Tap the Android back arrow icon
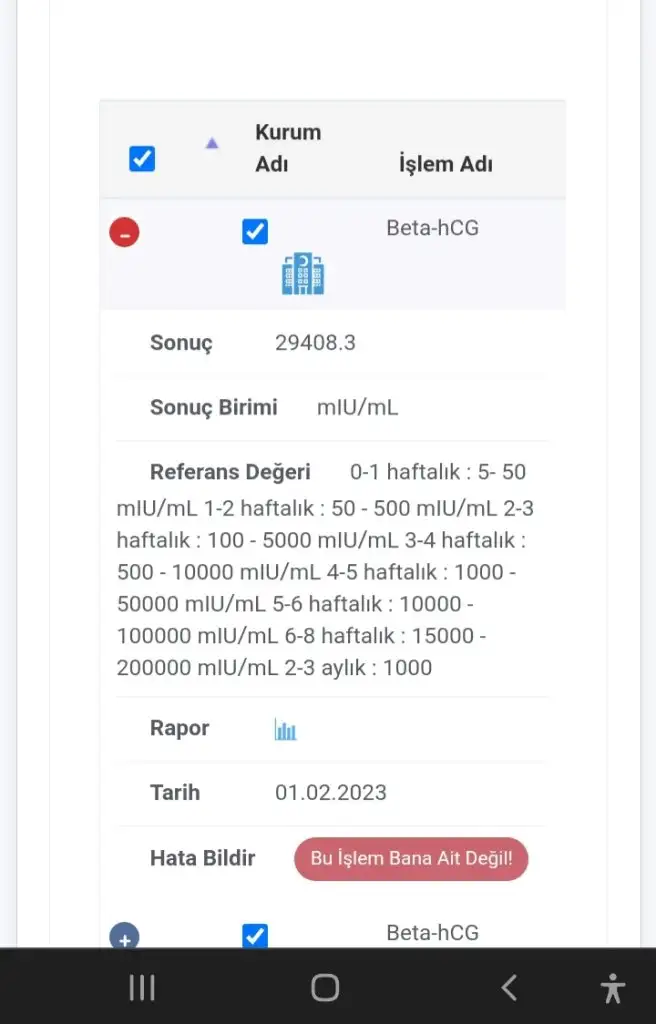 click(x=509, y=987)
